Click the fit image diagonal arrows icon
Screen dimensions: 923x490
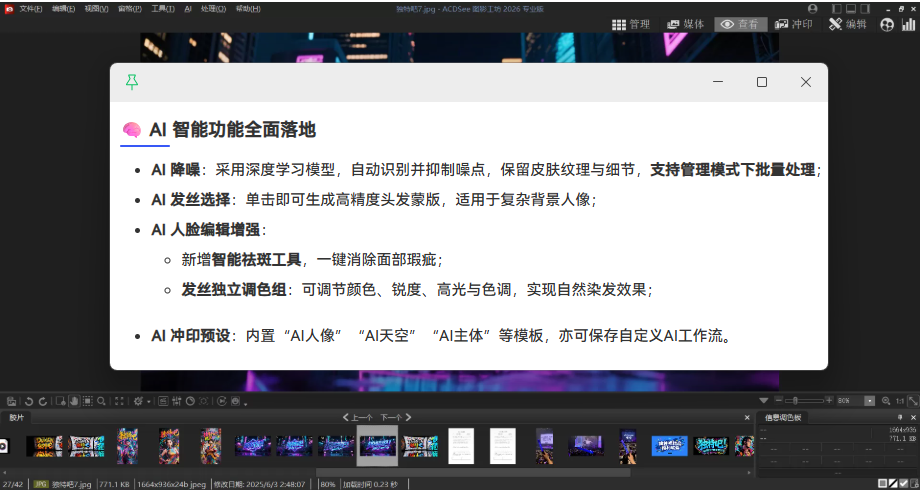(x=913, y=401)
